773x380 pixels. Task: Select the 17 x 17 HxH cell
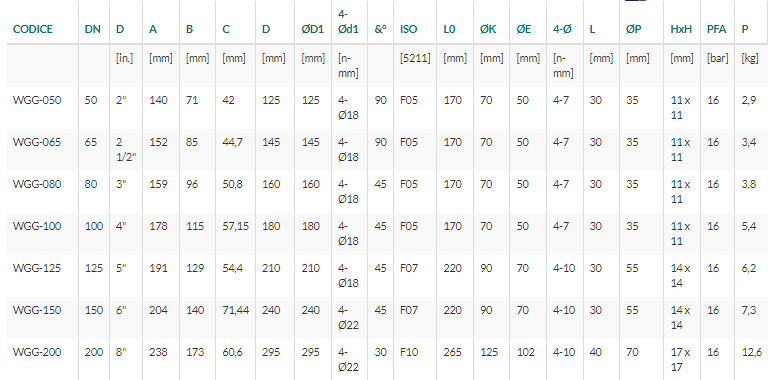coord(680,359)
